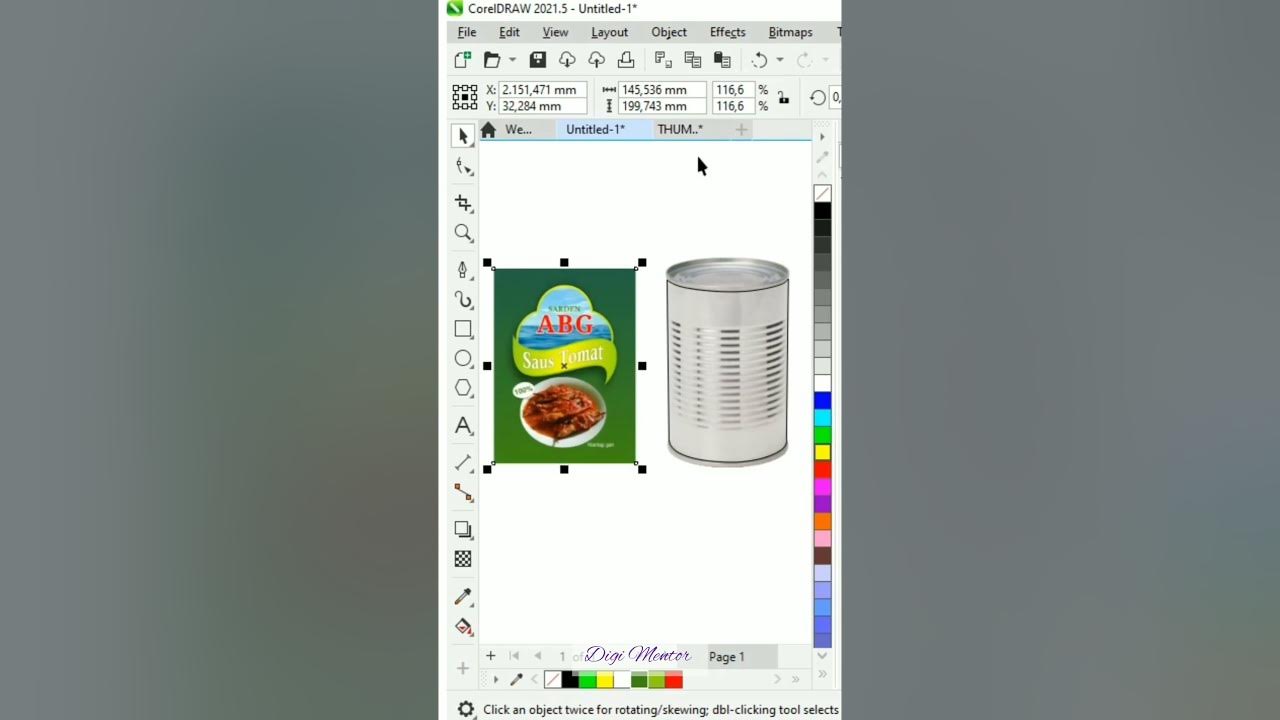The width and height of the screenshot is (1280, 720).
Task: Click the object origin reference grid
Action: tap(465, 97)
